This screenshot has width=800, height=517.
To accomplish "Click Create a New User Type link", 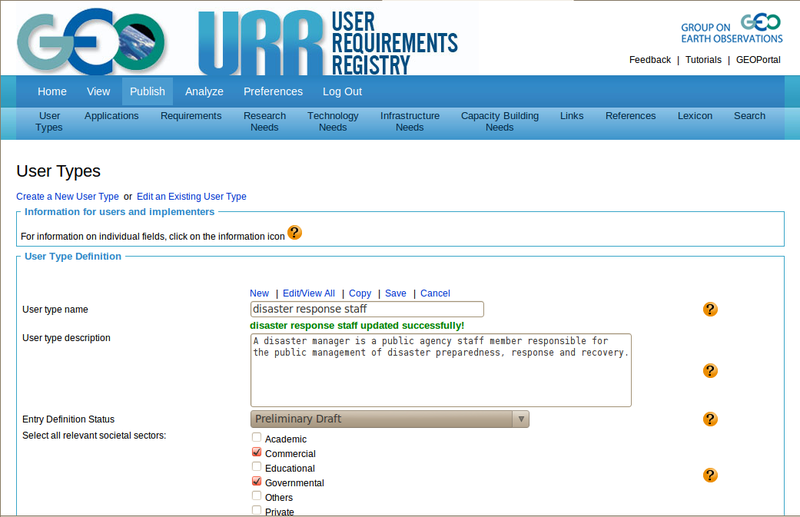I will (x=67, y=196).
